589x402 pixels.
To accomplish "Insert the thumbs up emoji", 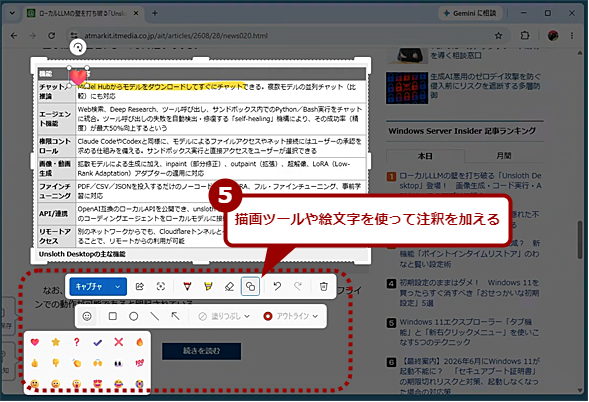I will click(35, 363).
